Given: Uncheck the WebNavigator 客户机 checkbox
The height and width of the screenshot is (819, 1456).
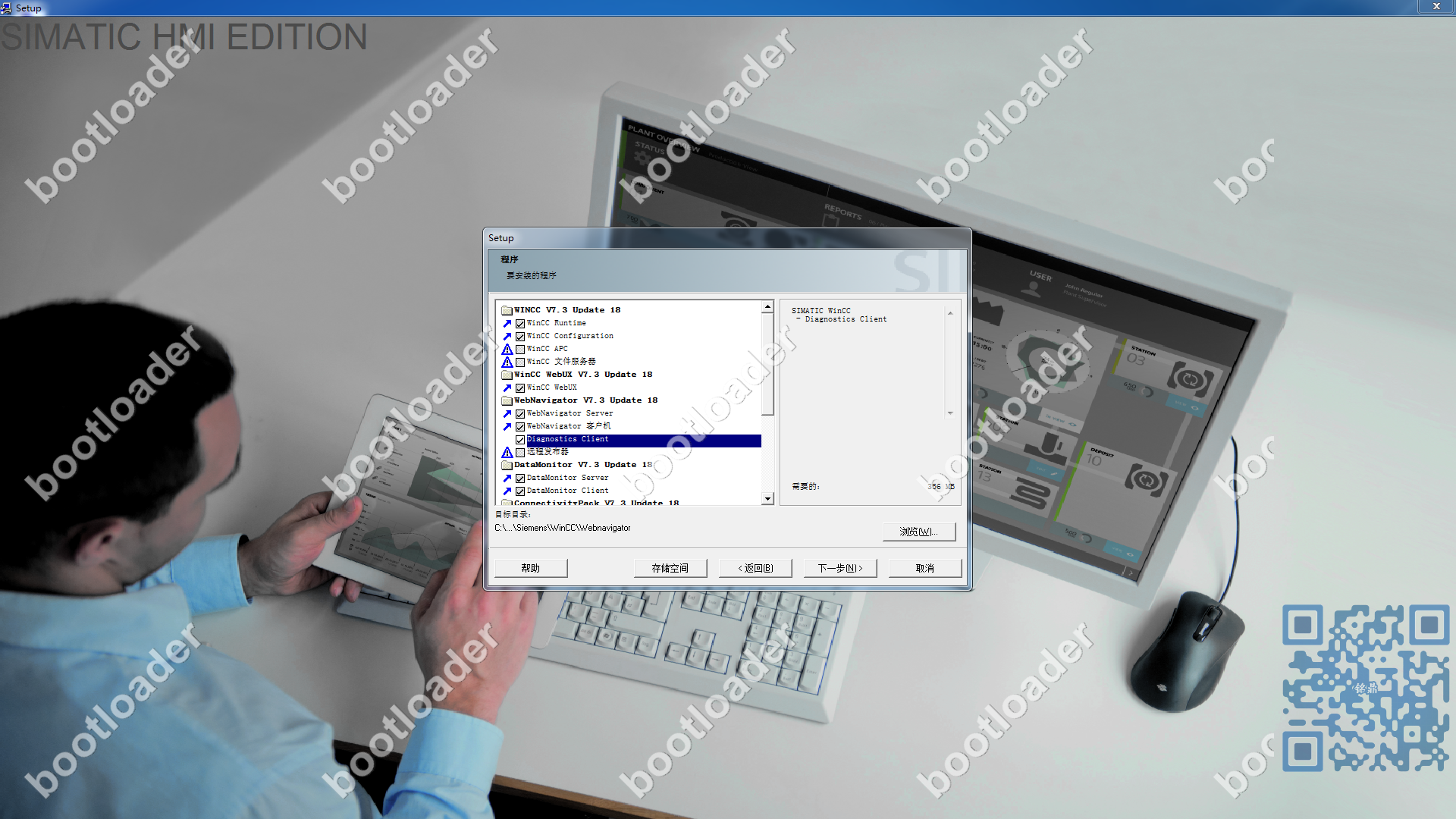Looking at the screenshot, I should click(520, 427).
